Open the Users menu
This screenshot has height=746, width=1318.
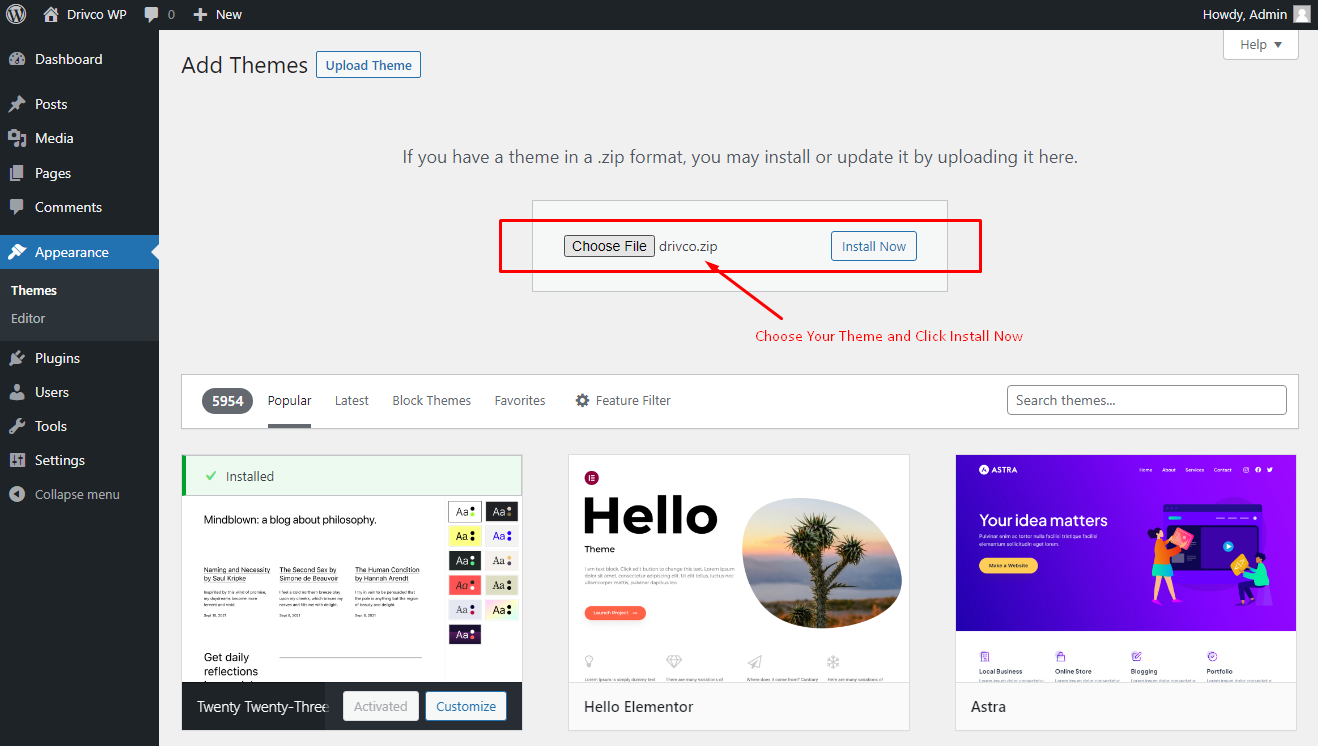coord(79,392)
